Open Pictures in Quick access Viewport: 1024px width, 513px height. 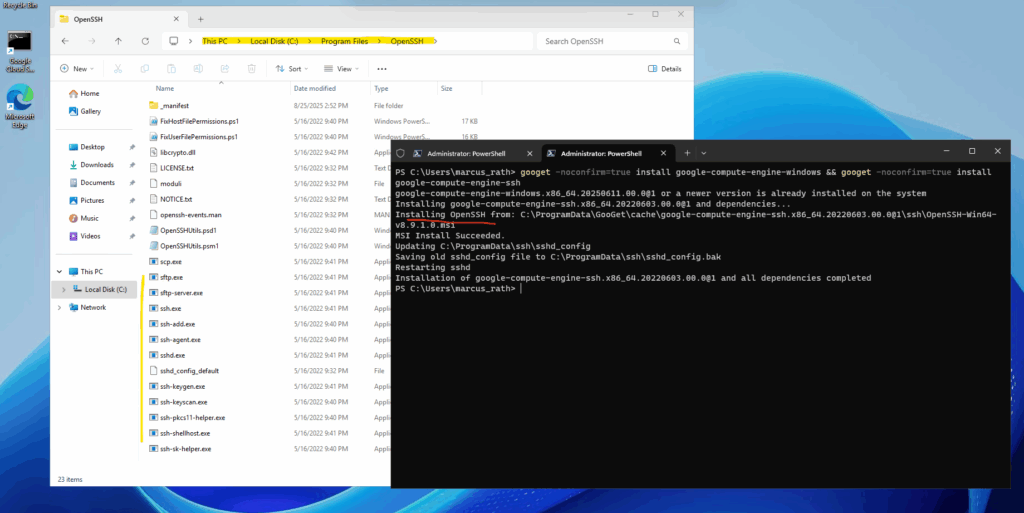point(86,200)
